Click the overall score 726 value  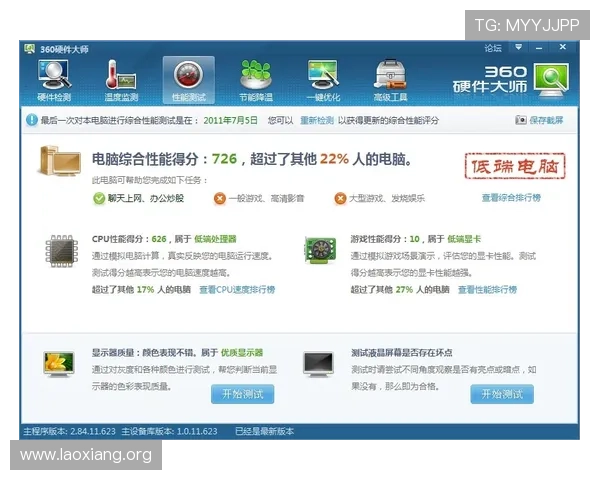[x=224, y=159]
